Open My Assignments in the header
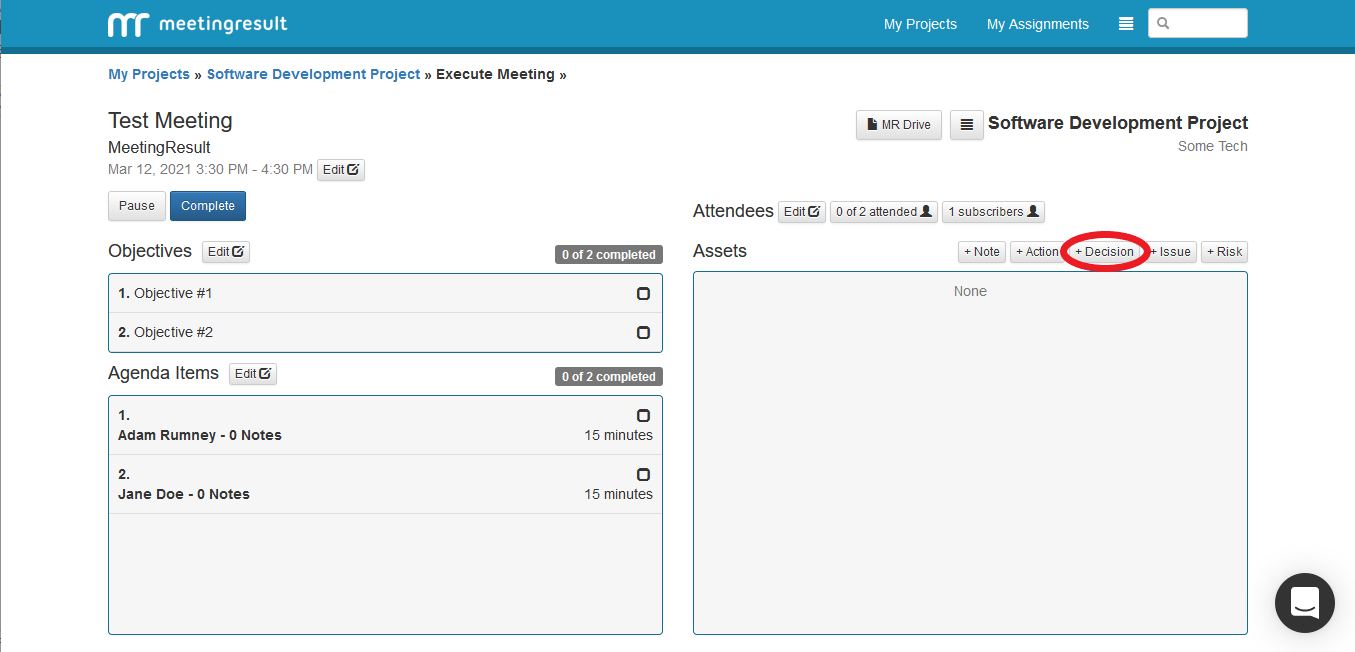This screenshot has width=1355, height=652. [x=1037, y=24]
